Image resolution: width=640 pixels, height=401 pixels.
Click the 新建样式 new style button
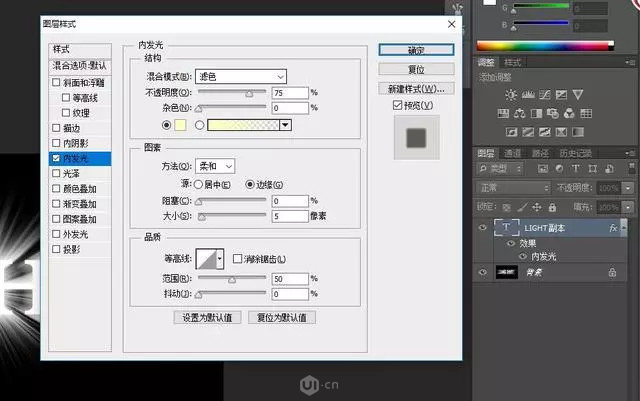coord(417,88)
